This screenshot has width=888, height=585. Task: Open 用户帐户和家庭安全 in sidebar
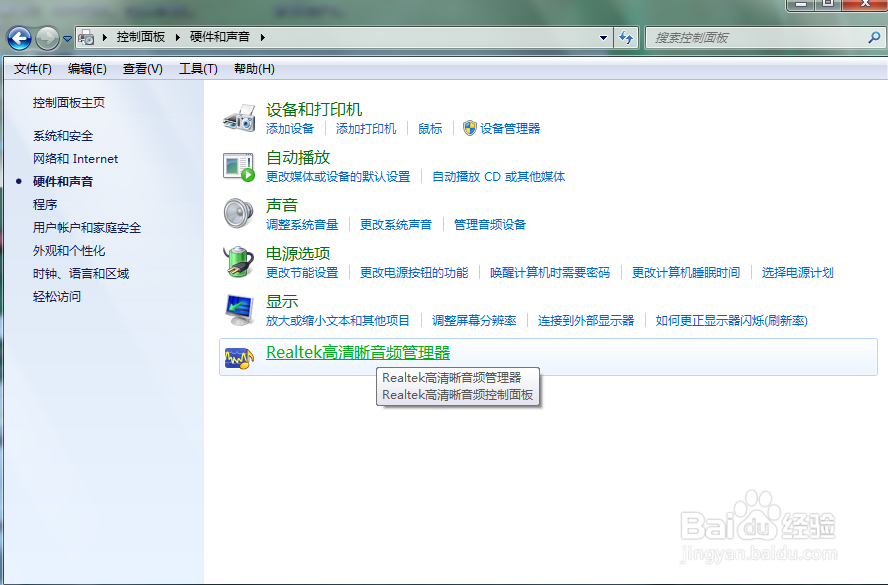[x=87, y=228]
